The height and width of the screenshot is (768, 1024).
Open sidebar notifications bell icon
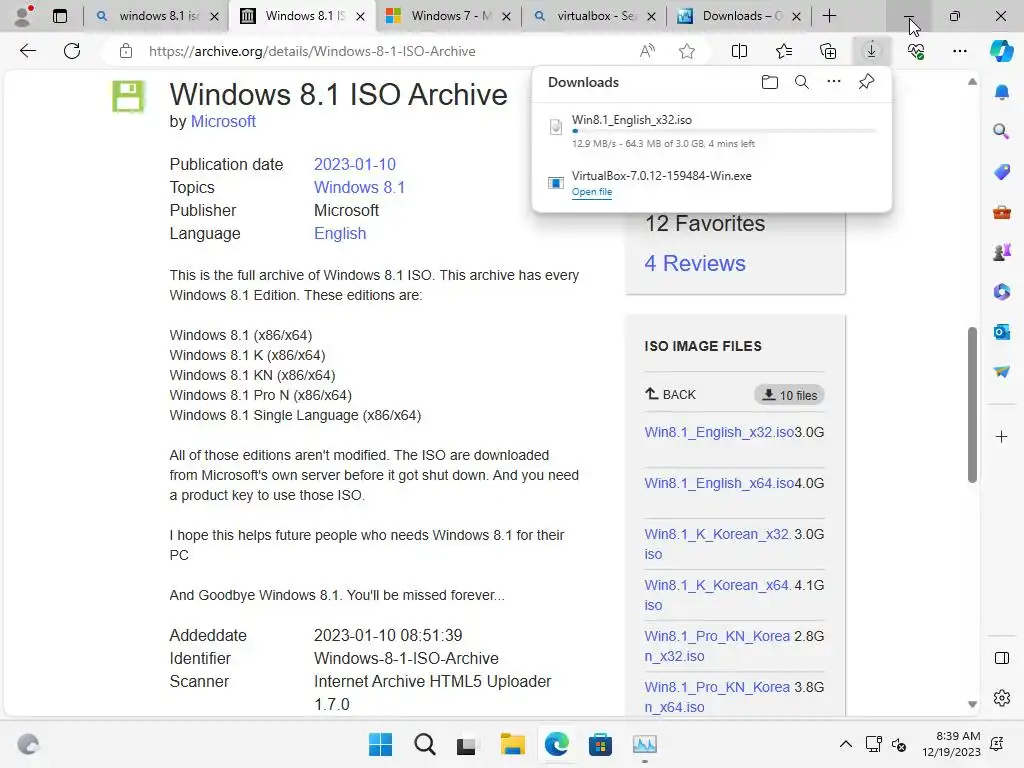[x=1002, y=92]
